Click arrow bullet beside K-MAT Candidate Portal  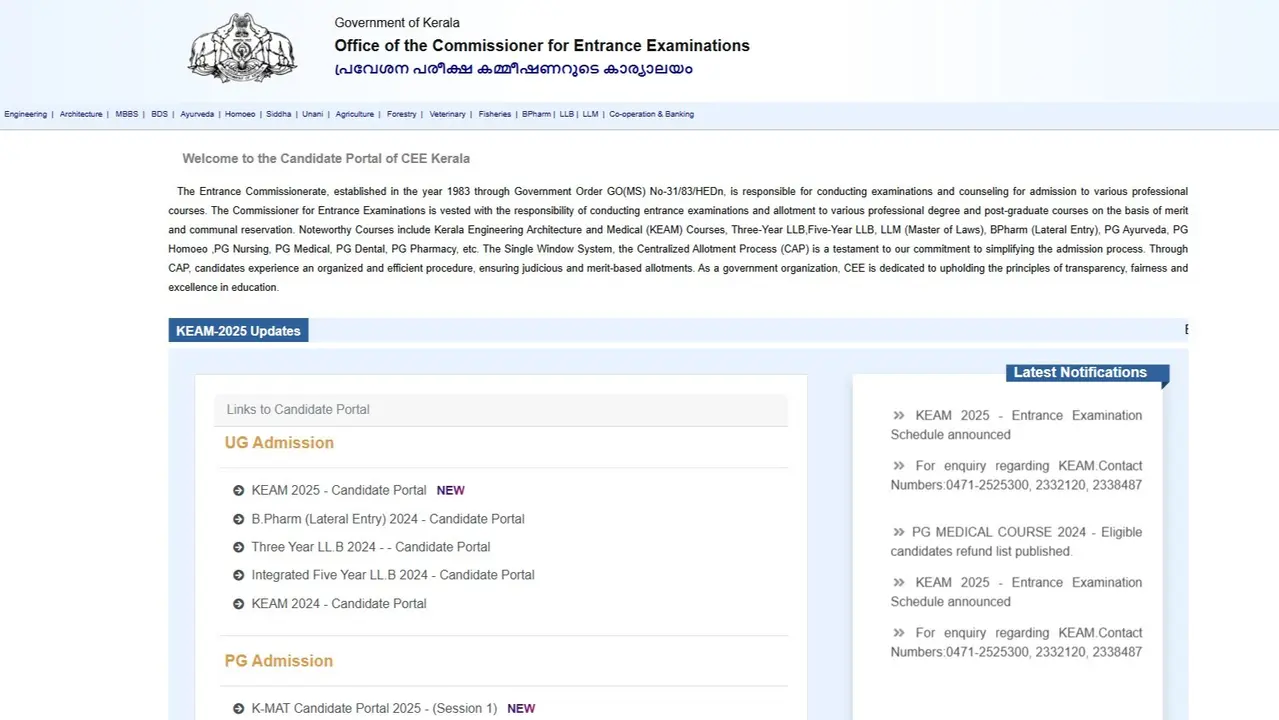click(237, 708)
